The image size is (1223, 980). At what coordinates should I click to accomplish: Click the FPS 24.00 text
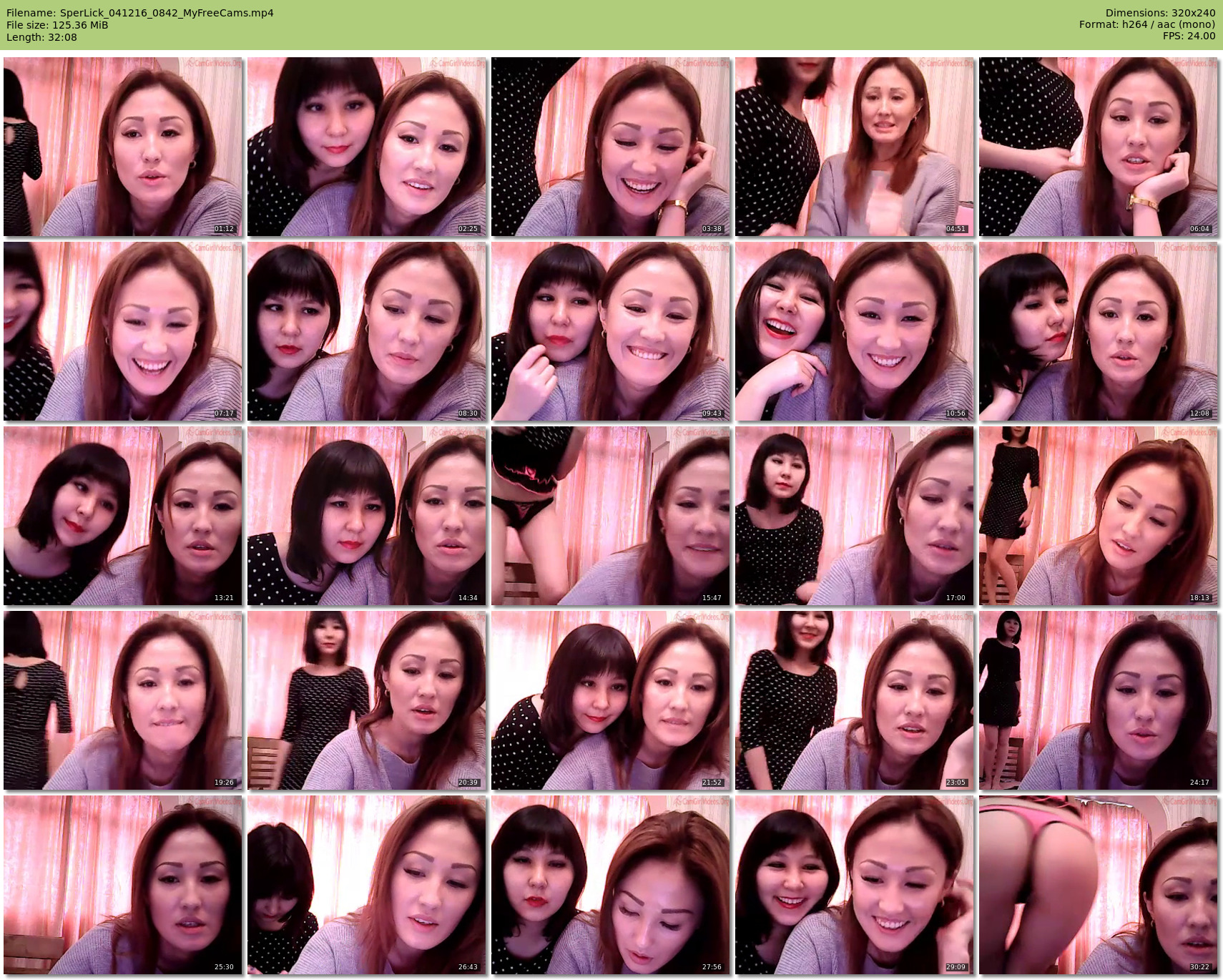coord(1189,36)
